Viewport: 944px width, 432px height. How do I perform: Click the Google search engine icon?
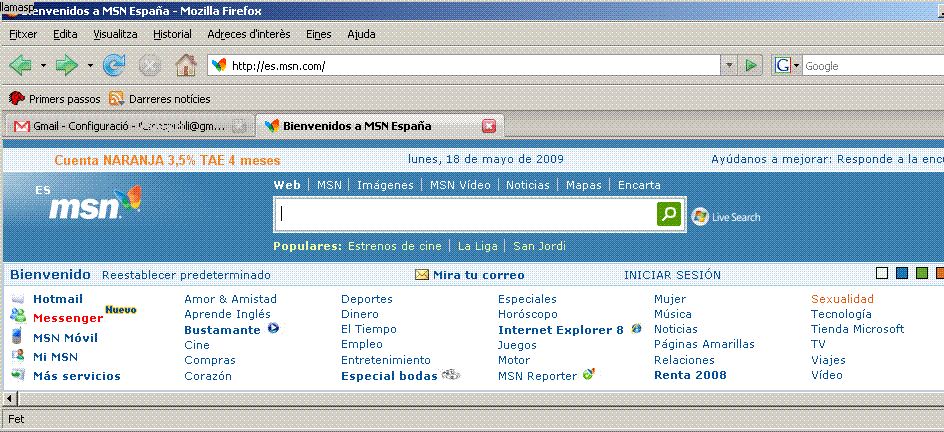coord(783,66)
